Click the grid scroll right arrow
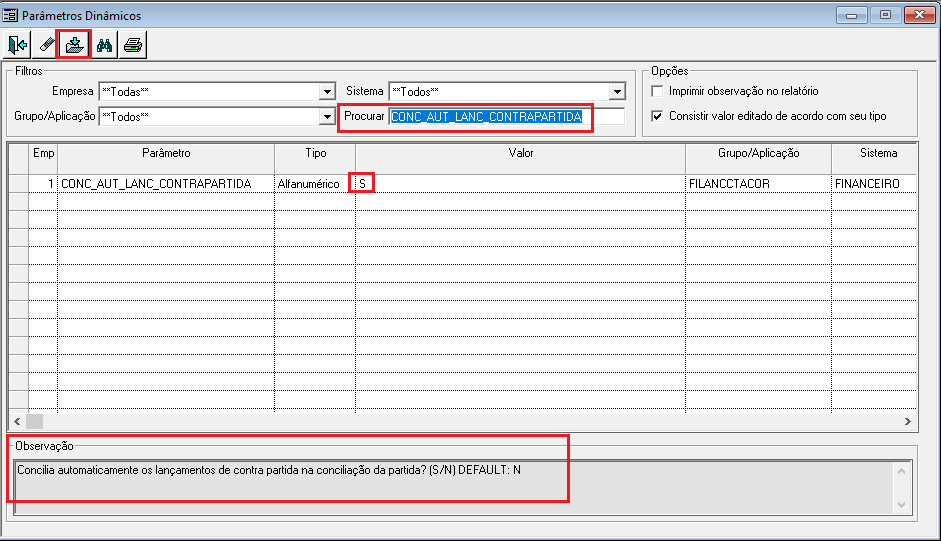Image resolution: width=941 pixels, height=541 pixels. 908,422
